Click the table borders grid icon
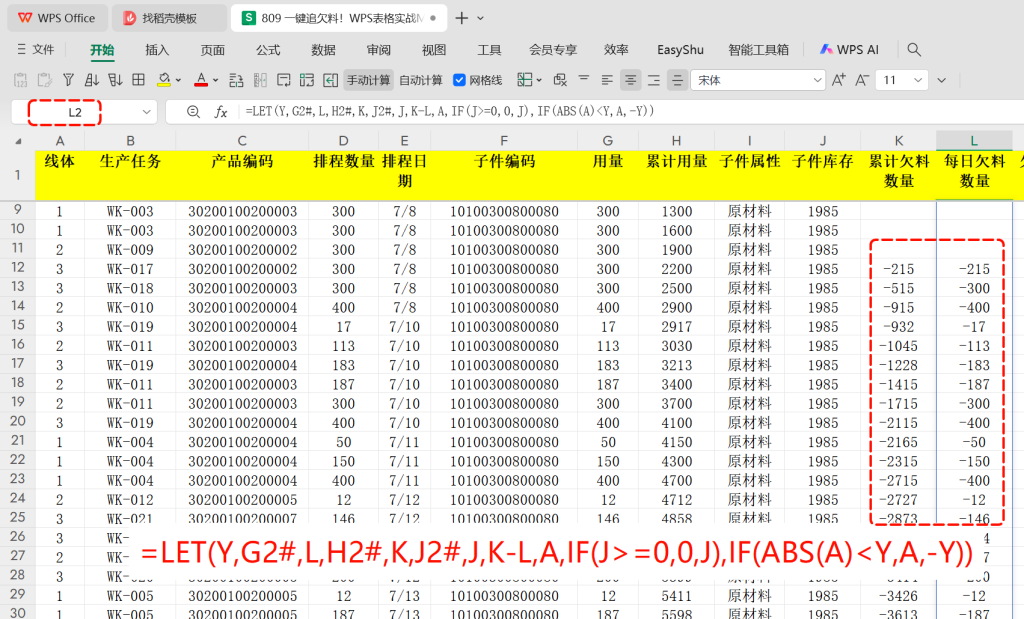1024x619 pixels. pos(138,80)
